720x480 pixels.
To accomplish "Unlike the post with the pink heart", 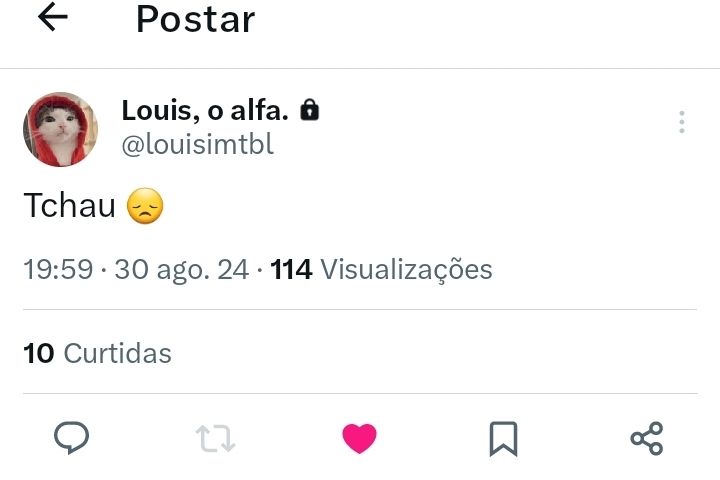I will pyautogui.click(x=360, y=438).
